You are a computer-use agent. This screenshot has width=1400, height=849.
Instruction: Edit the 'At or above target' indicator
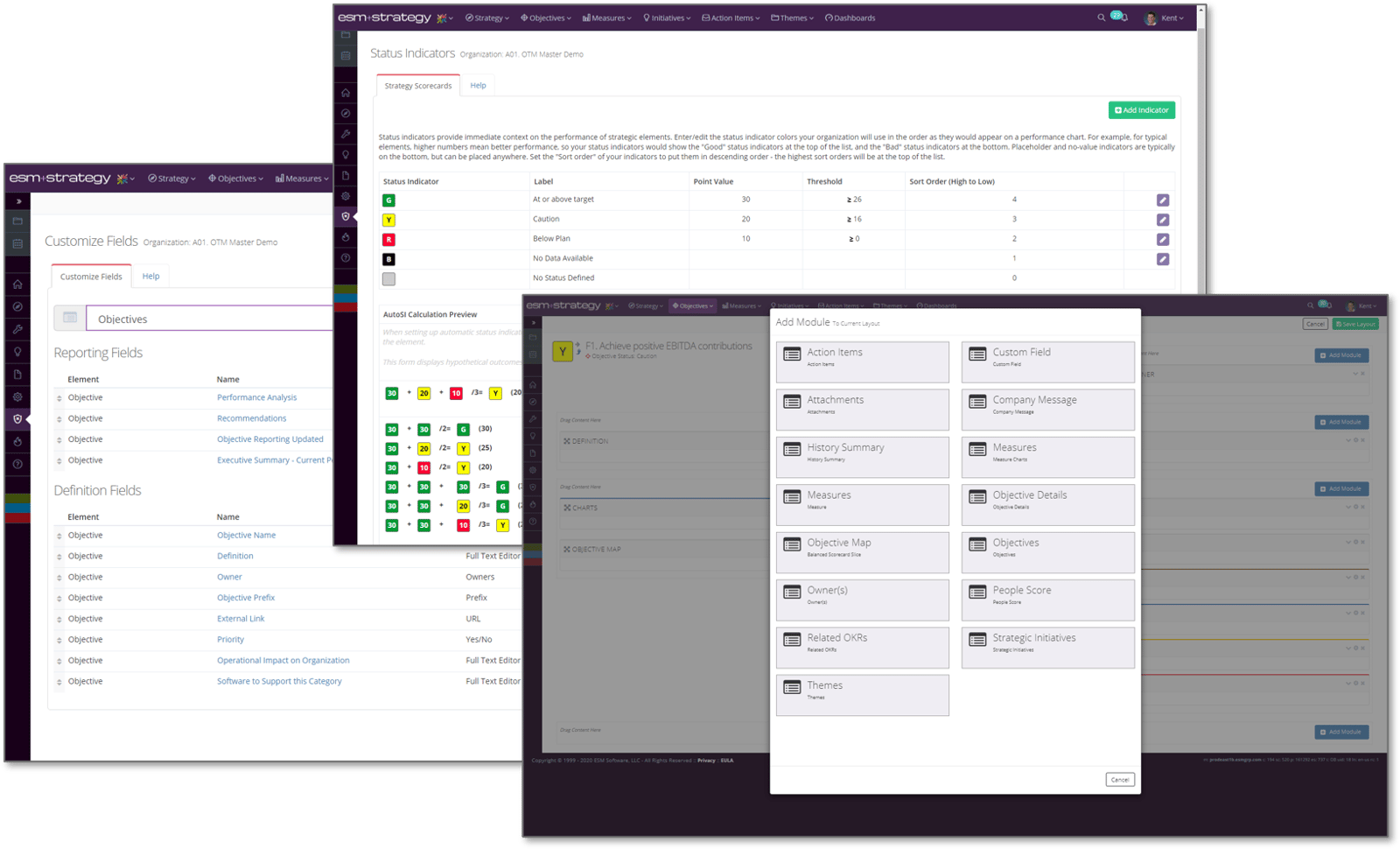(x=1162, y=200)
